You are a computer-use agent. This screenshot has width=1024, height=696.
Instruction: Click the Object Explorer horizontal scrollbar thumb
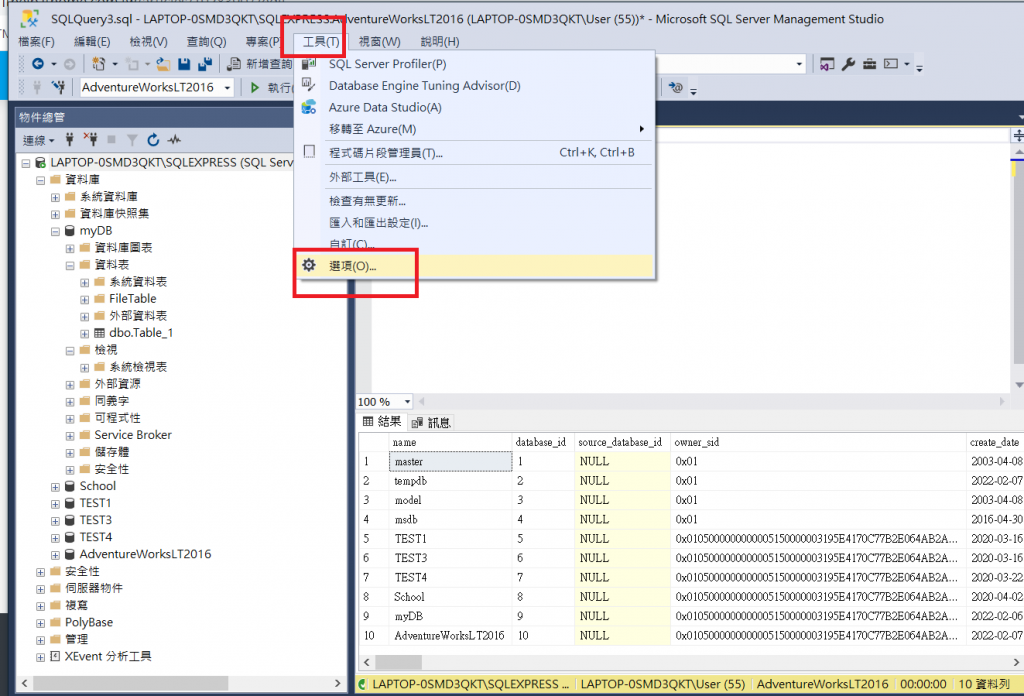[x=131, y=683]
